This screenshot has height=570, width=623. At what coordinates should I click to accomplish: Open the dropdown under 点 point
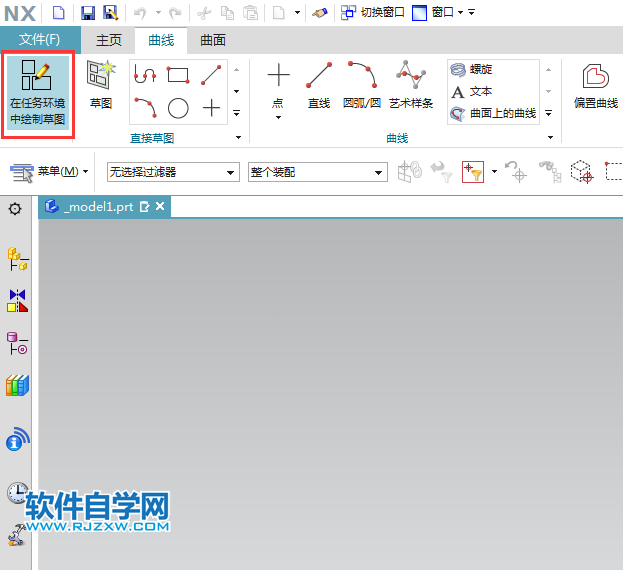(x=278, y=118)
